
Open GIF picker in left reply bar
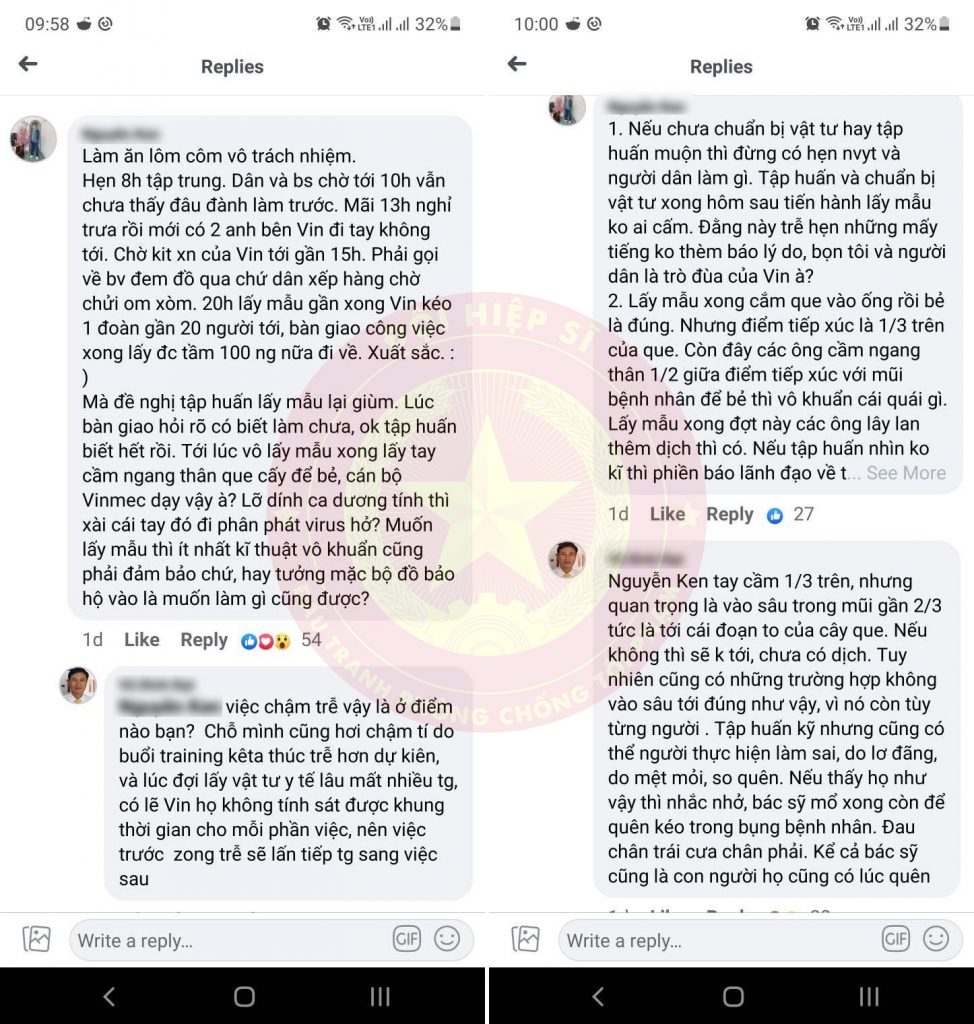tap(406, 939)
